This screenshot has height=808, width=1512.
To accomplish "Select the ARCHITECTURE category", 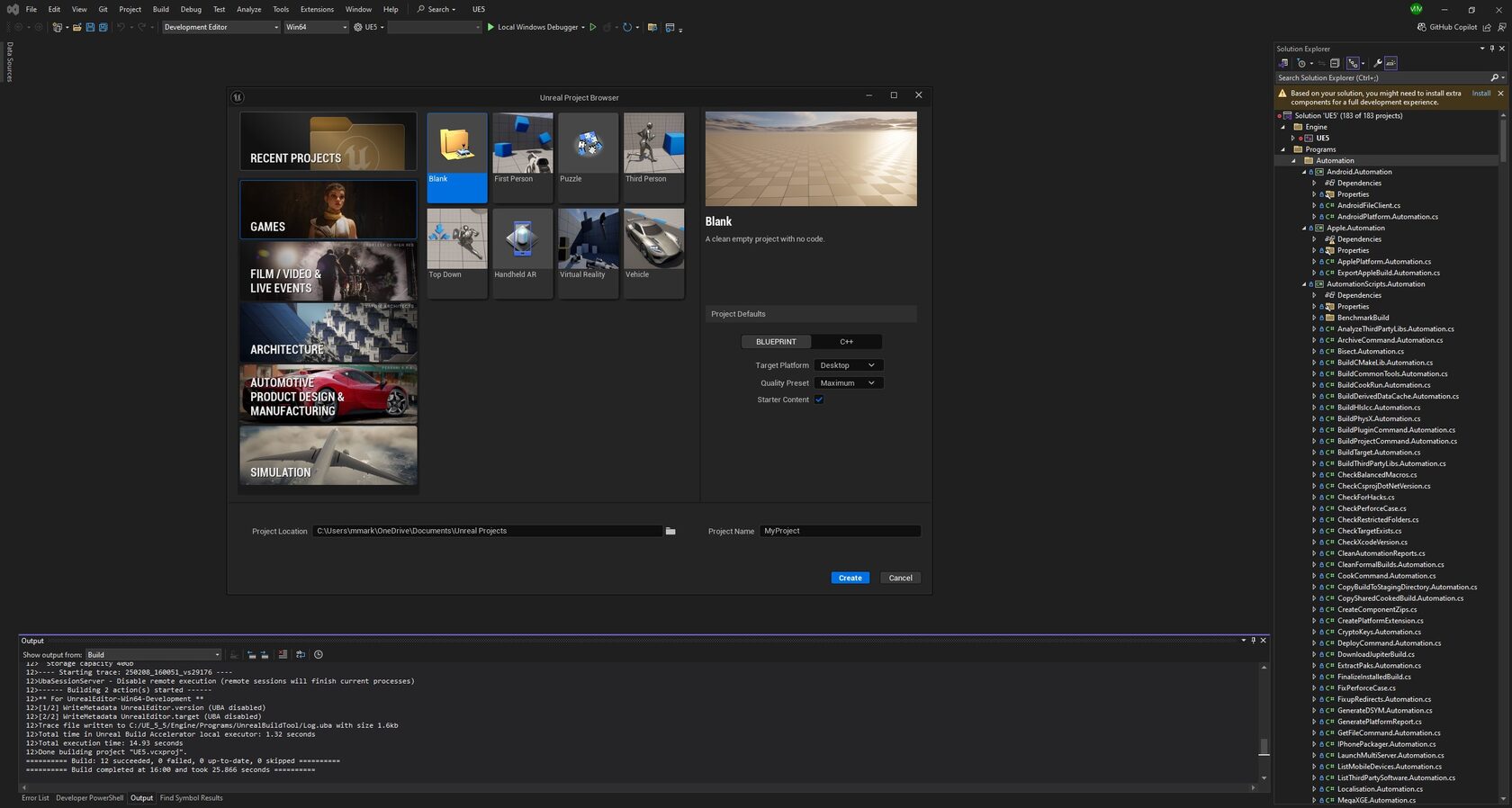I will coord(328,333).
